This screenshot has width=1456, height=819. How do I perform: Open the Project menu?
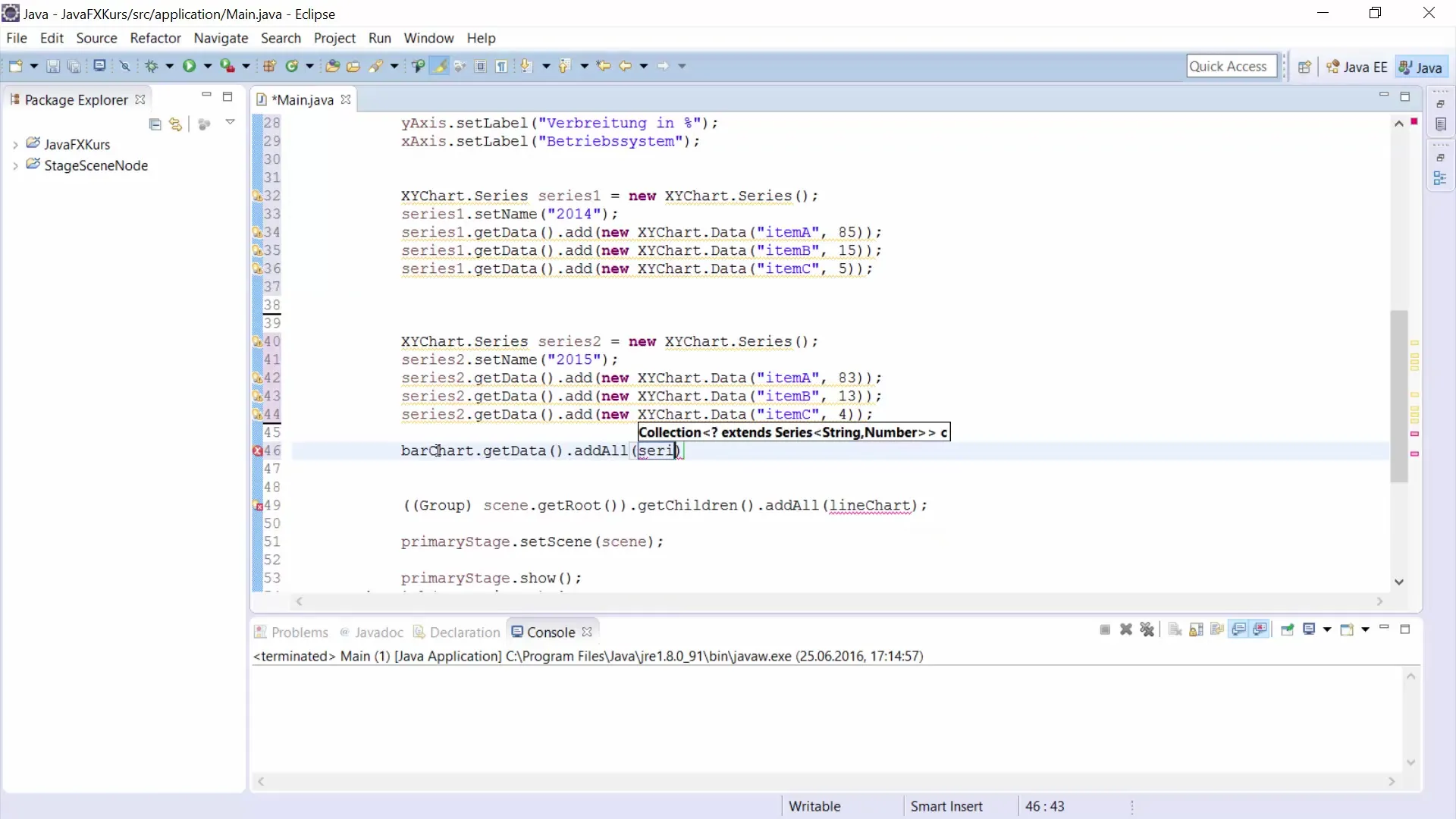(334, 38)
